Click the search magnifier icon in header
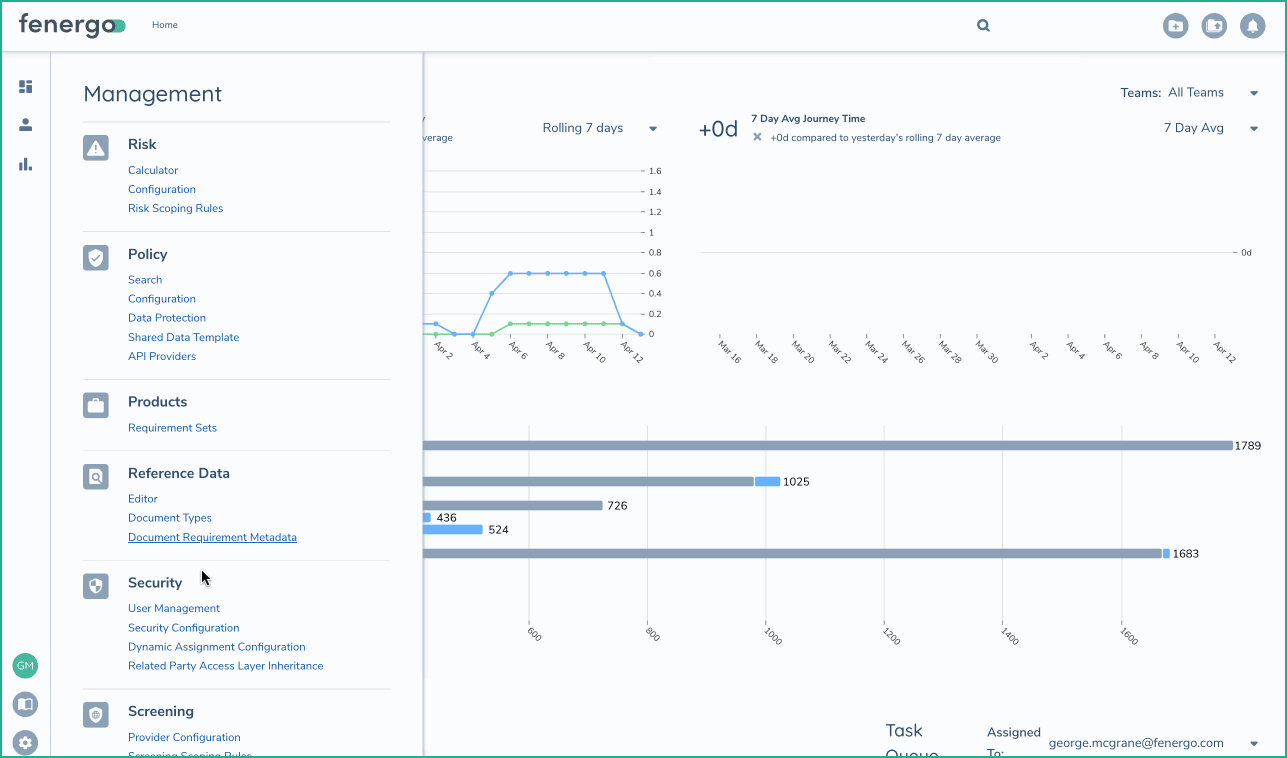The height and width of the screenshot is (758, 1287). pos(983,26)
